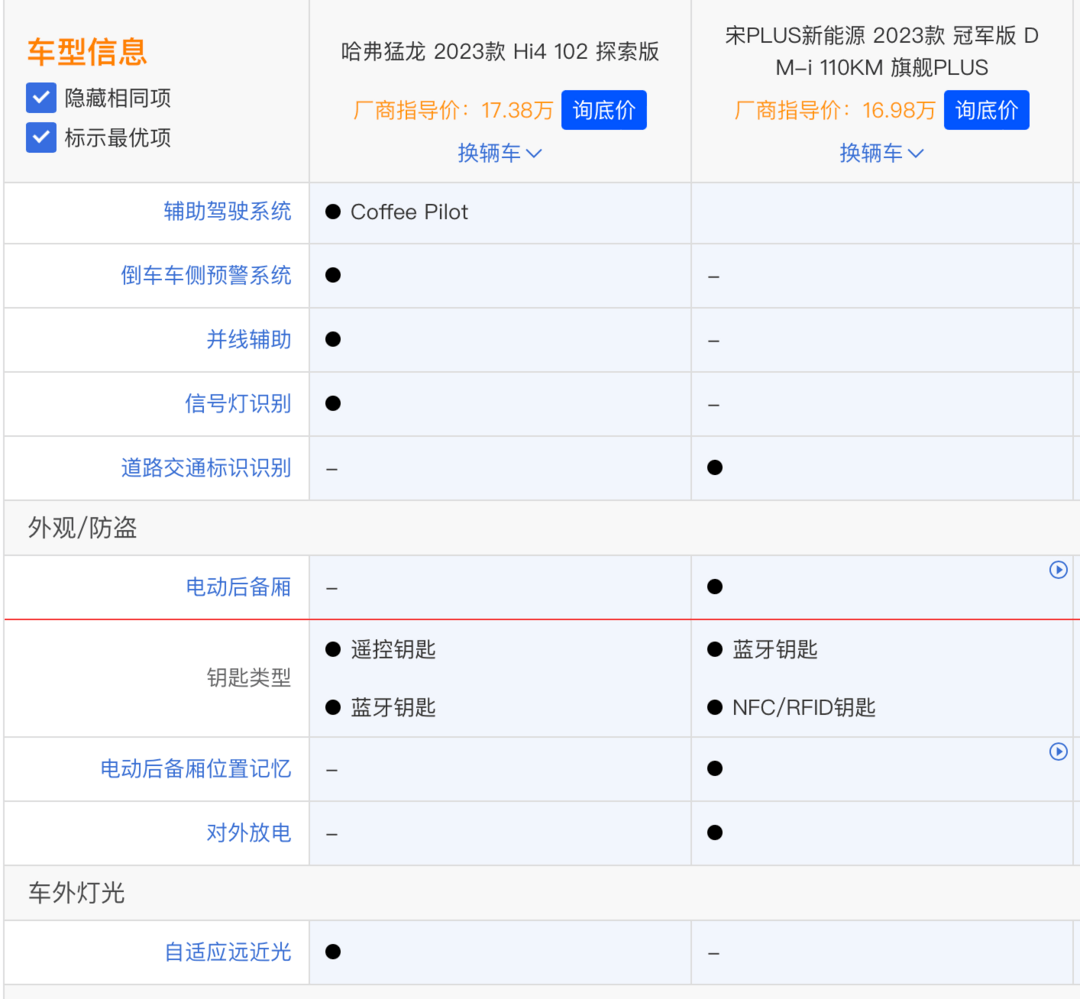Open the 对外放电 link
Viewport: 1080px width, 999px height.
(x=249, y=832)
